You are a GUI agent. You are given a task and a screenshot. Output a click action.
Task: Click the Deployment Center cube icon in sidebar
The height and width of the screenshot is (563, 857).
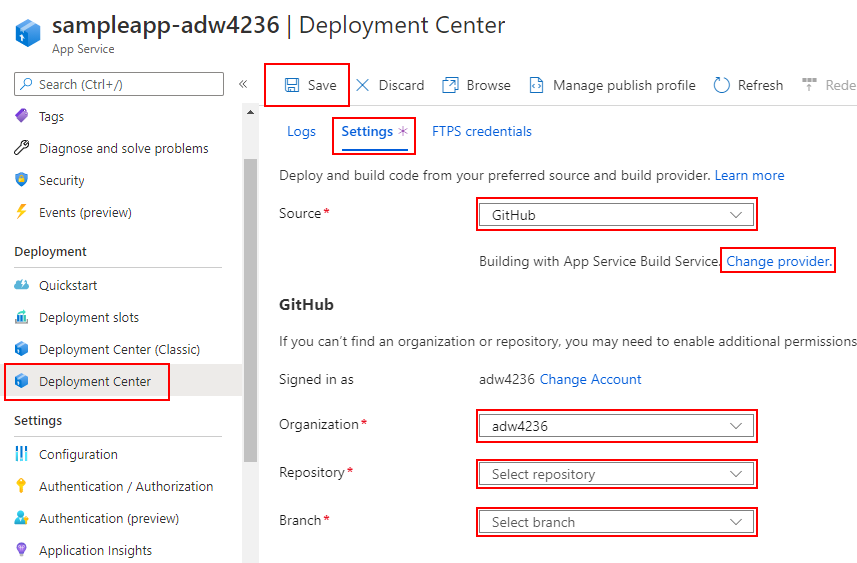point(21,381)
